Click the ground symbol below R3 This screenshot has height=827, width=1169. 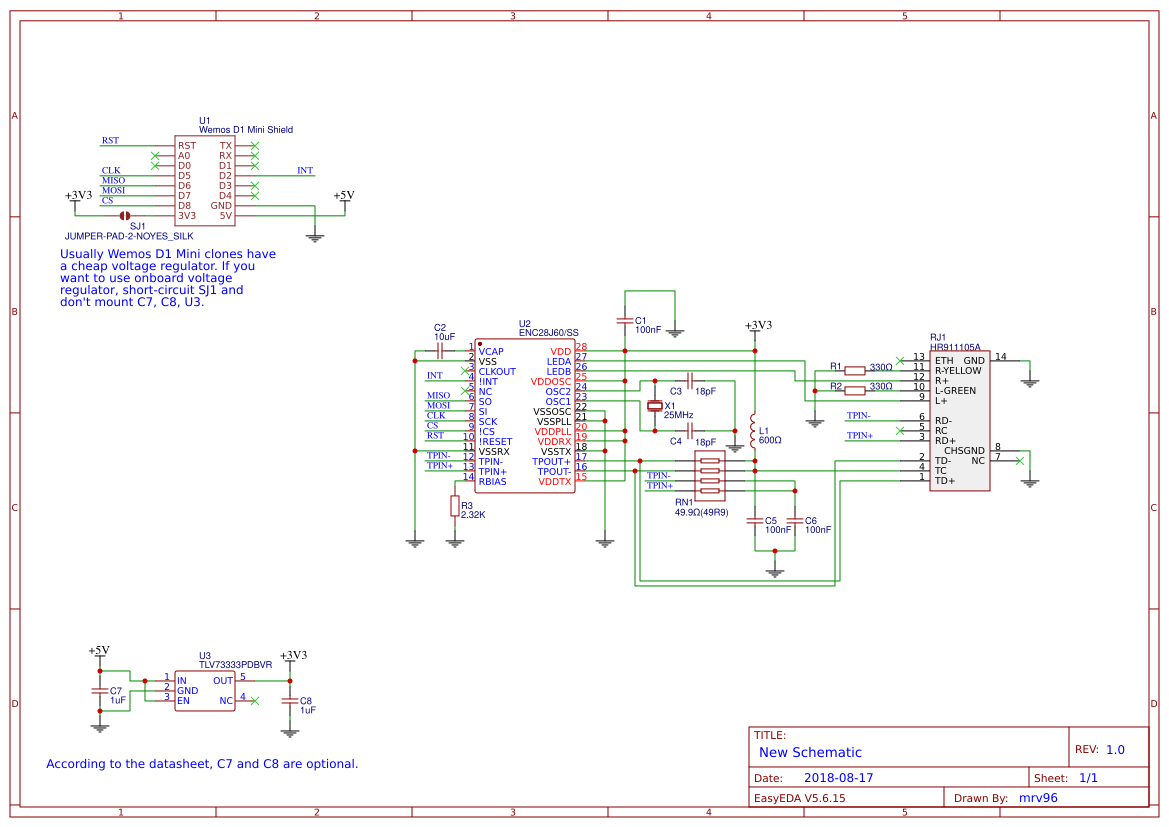(x=455, y=543)
